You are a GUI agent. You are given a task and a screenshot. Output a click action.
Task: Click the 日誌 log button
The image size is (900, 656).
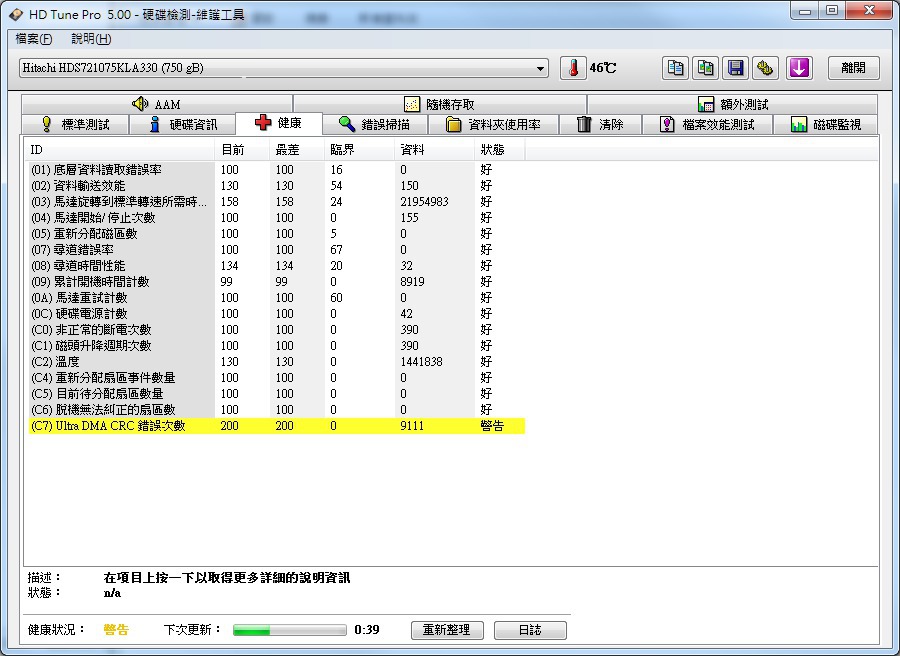click(530, 630)
